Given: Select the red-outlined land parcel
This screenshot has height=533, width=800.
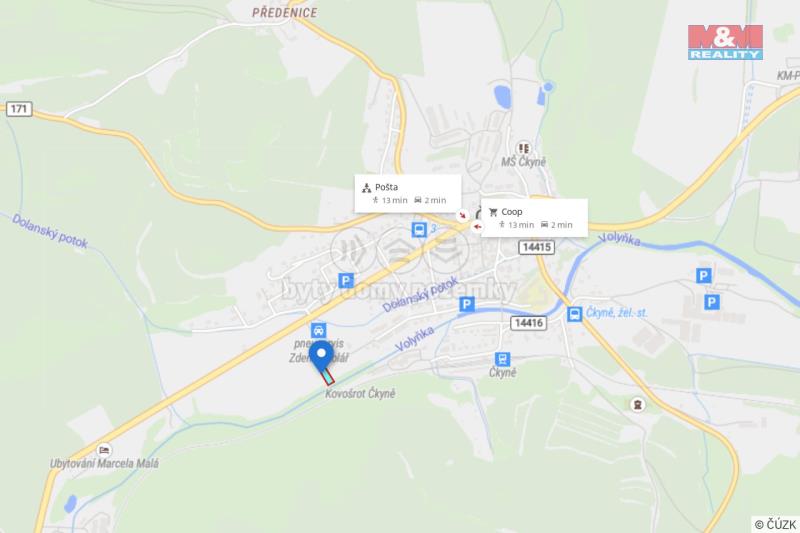Looking at the screenshot, I should (327, 377).
